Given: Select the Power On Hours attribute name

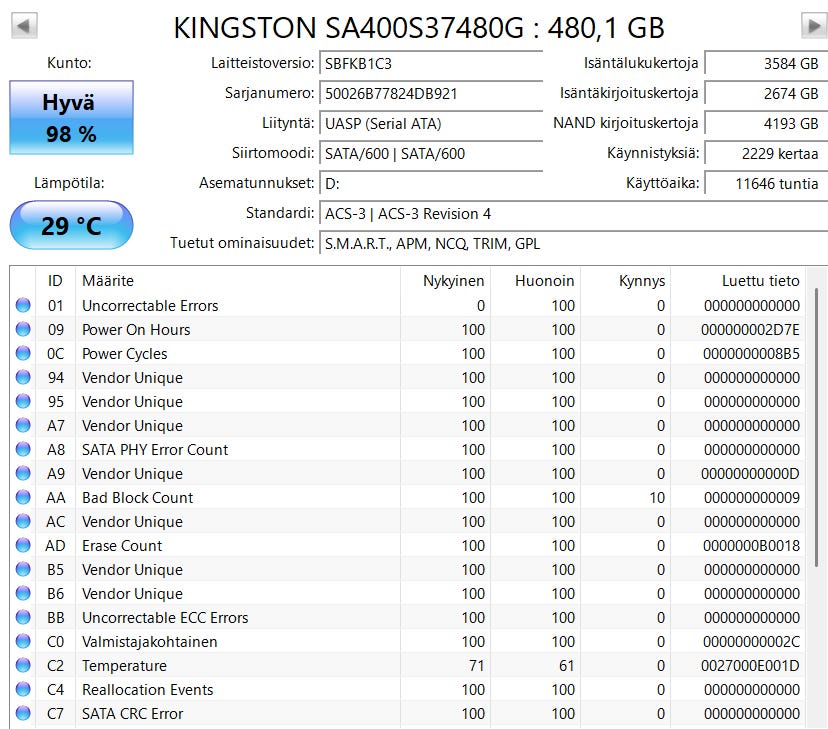Looking at the screenshot, I should click(136, 330).
